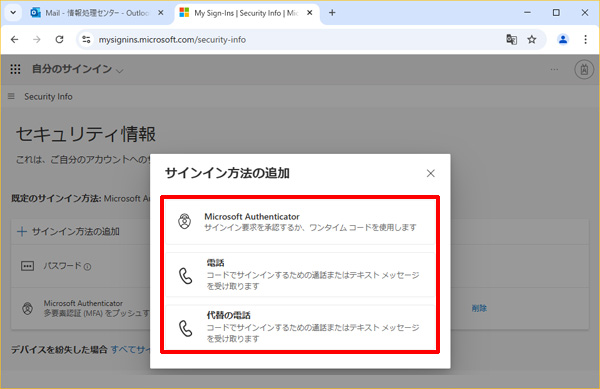Open the header ellipsis more options
This screenshot has width=600, height=389.
(554, 70)
